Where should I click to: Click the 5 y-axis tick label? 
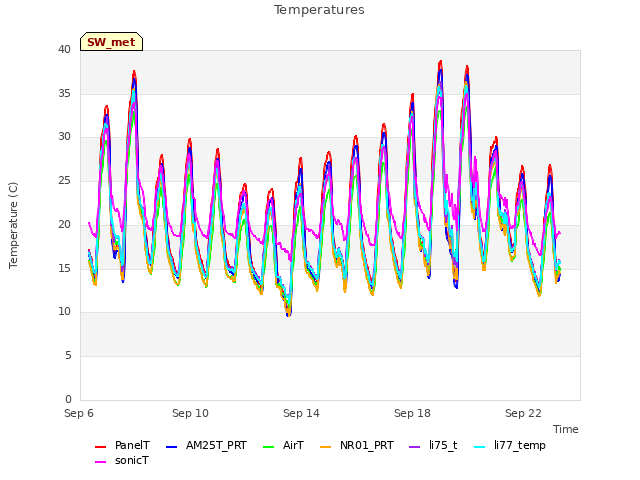(68, 356)
